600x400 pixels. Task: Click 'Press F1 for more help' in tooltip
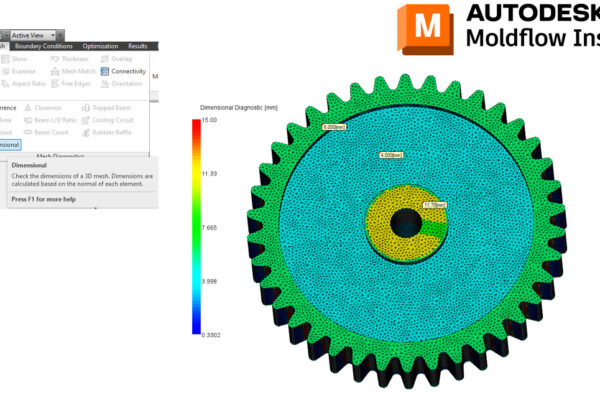43,199
